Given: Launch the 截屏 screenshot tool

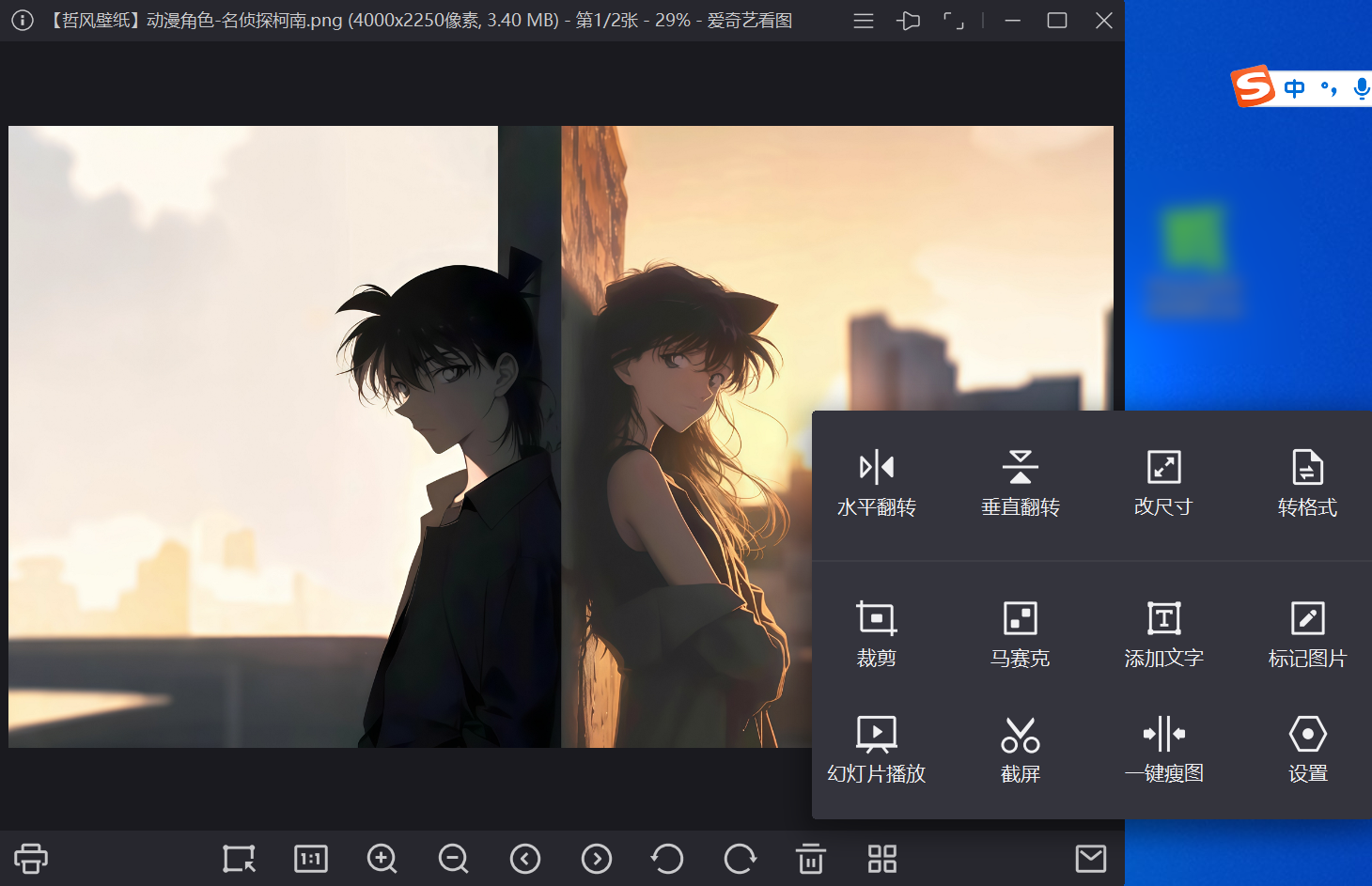Looking at the screenshot, I should 1021,750.
